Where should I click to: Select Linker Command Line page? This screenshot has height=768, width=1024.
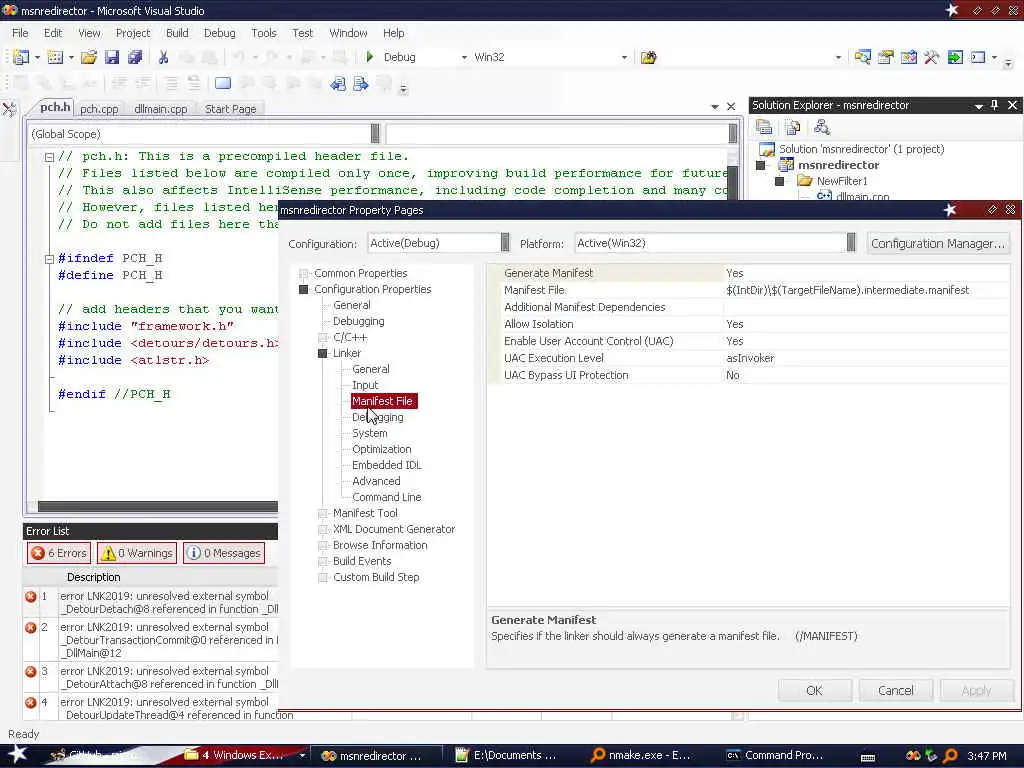pos(387,497)
